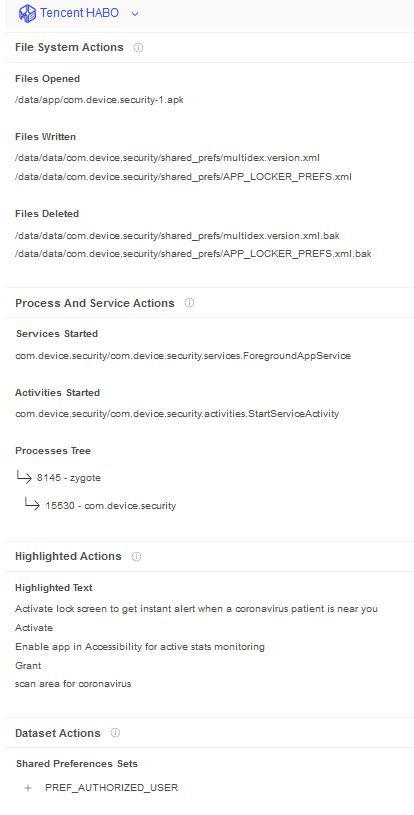Click the APP_LOCKER_PREFS.xml written file path

click(x=183, y=177)
